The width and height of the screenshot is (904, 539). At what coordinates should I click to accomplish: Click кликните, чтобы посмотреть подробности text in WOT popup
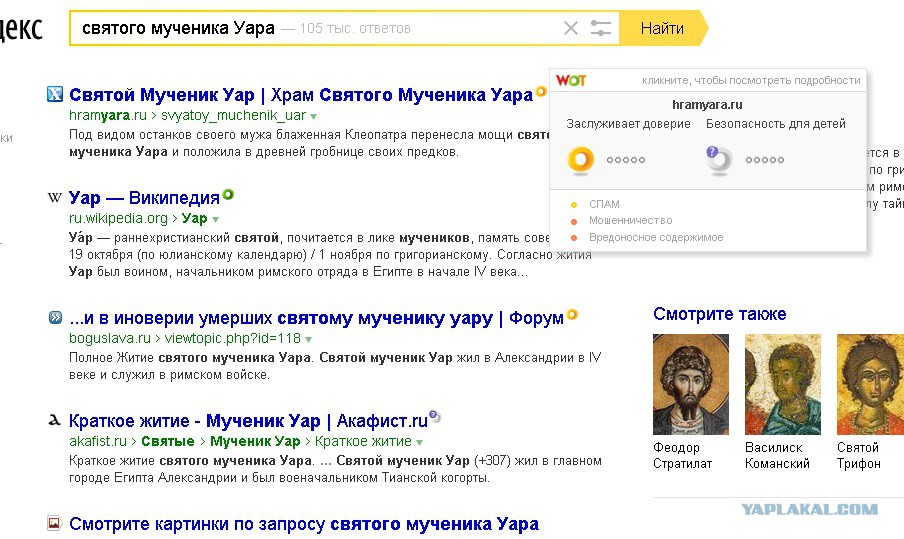pyautogui.click(x=751, y=81)
